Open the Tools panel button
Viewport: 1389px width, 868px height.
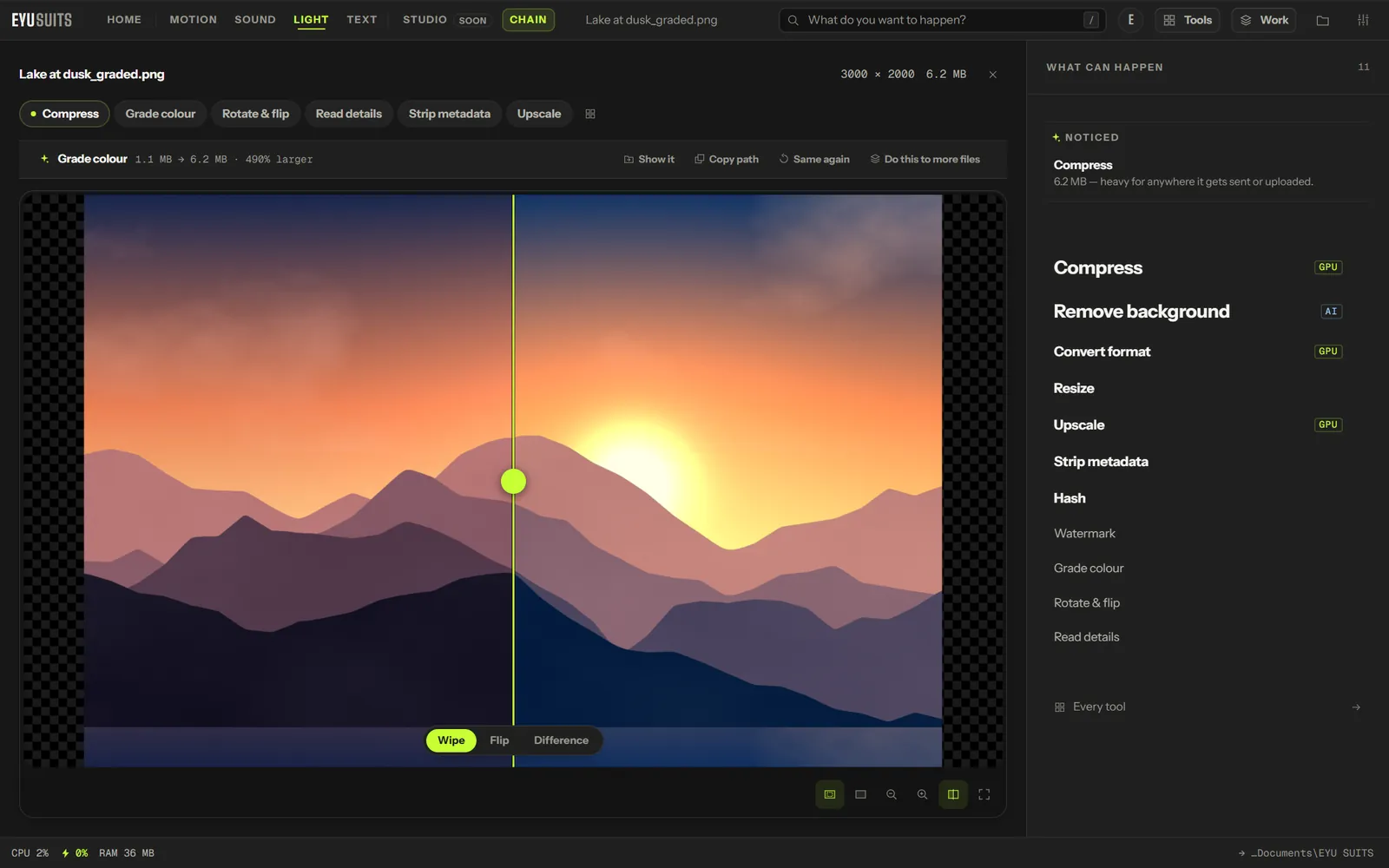[x=1188, y=20]
